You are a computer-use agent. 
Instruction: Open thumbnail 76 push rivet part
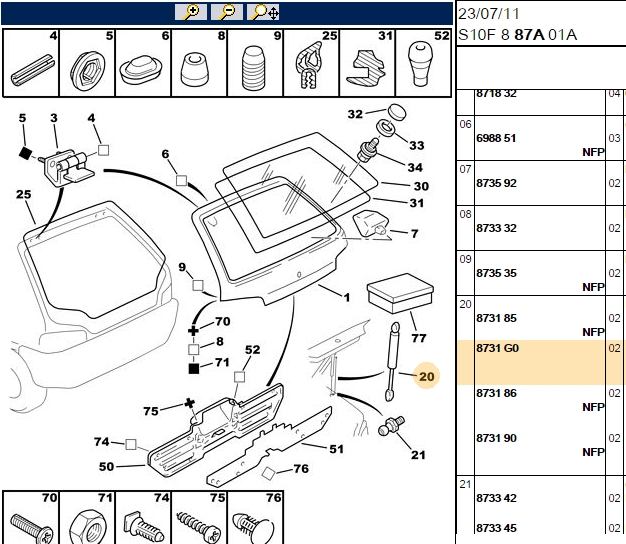[x=255, y=518]
